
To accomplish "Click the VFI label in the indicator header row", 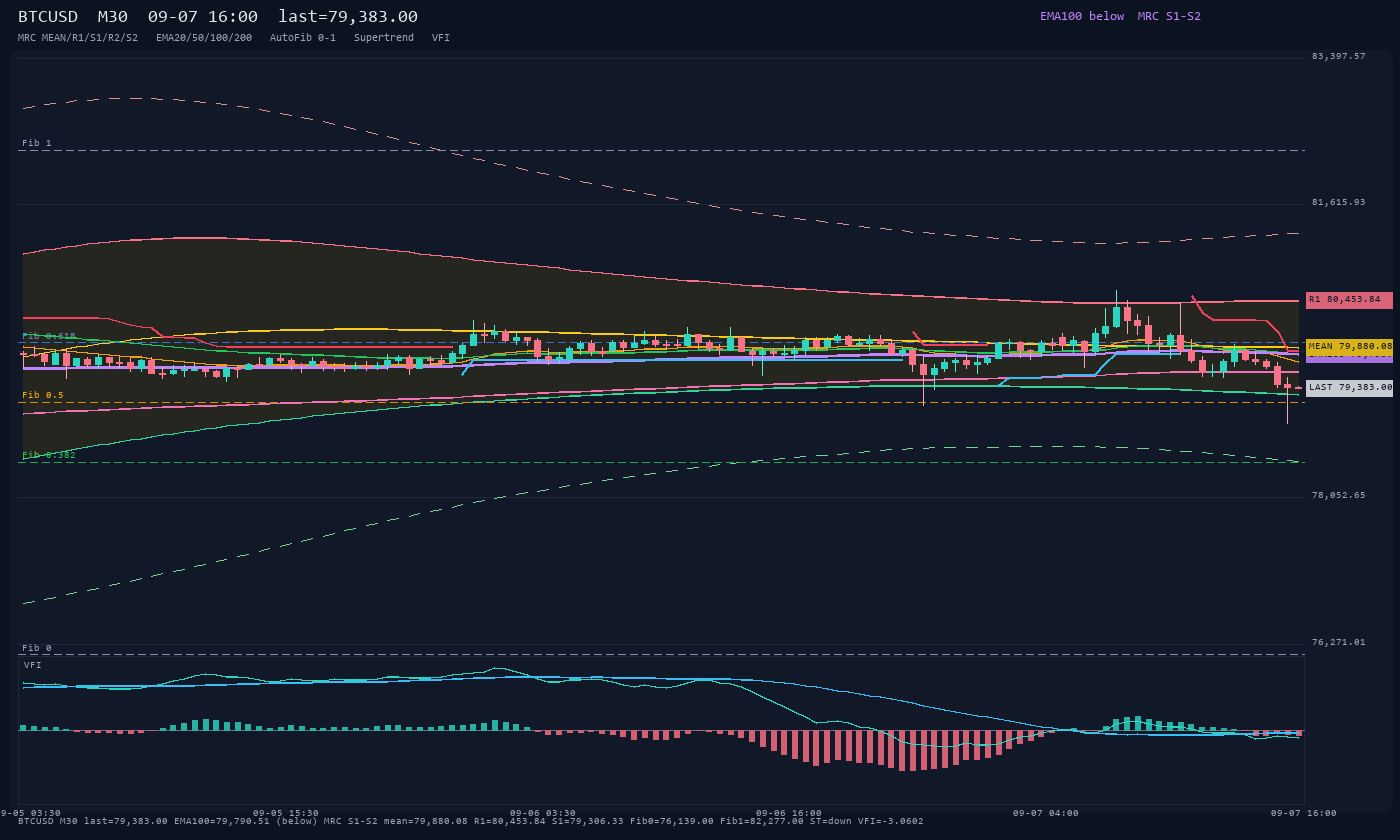I will point(441,37).
